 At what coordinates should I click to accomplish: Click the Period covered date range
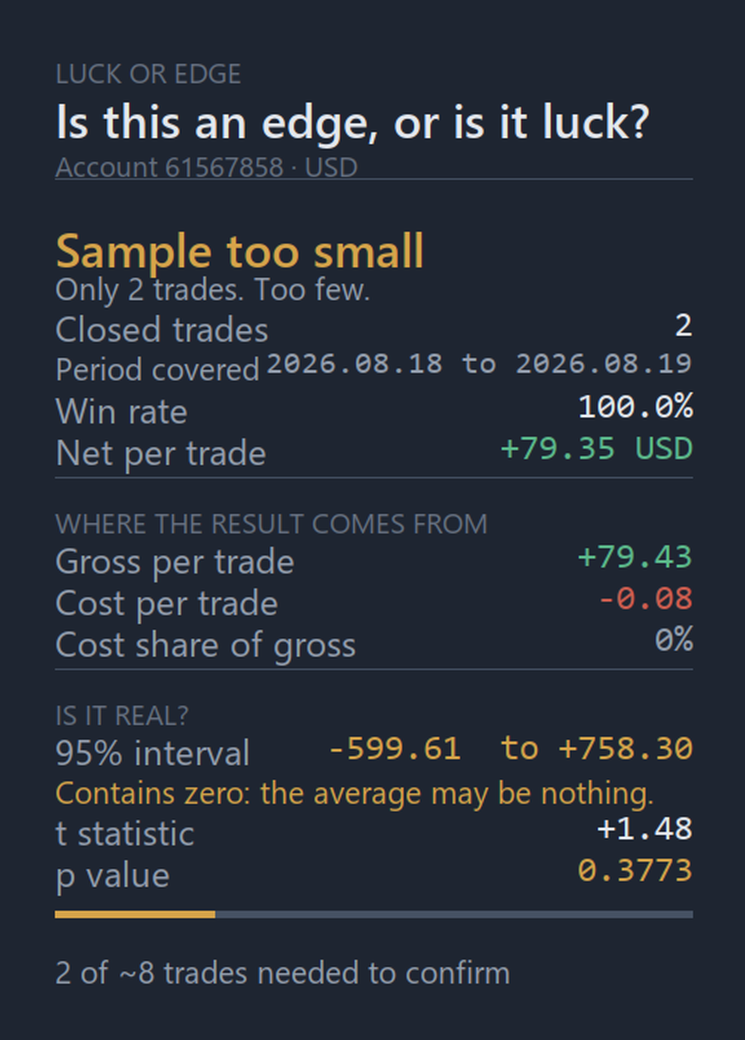pos(480,364)
